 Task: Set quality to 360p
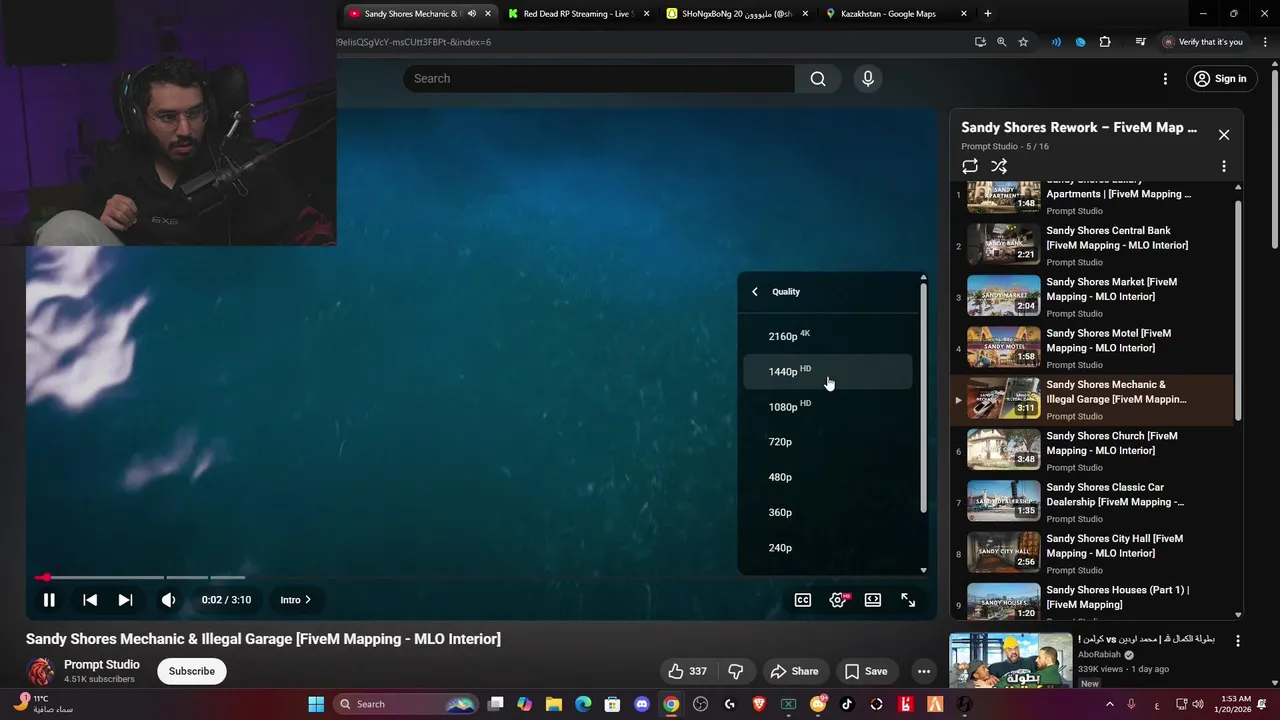pos(828,512)
